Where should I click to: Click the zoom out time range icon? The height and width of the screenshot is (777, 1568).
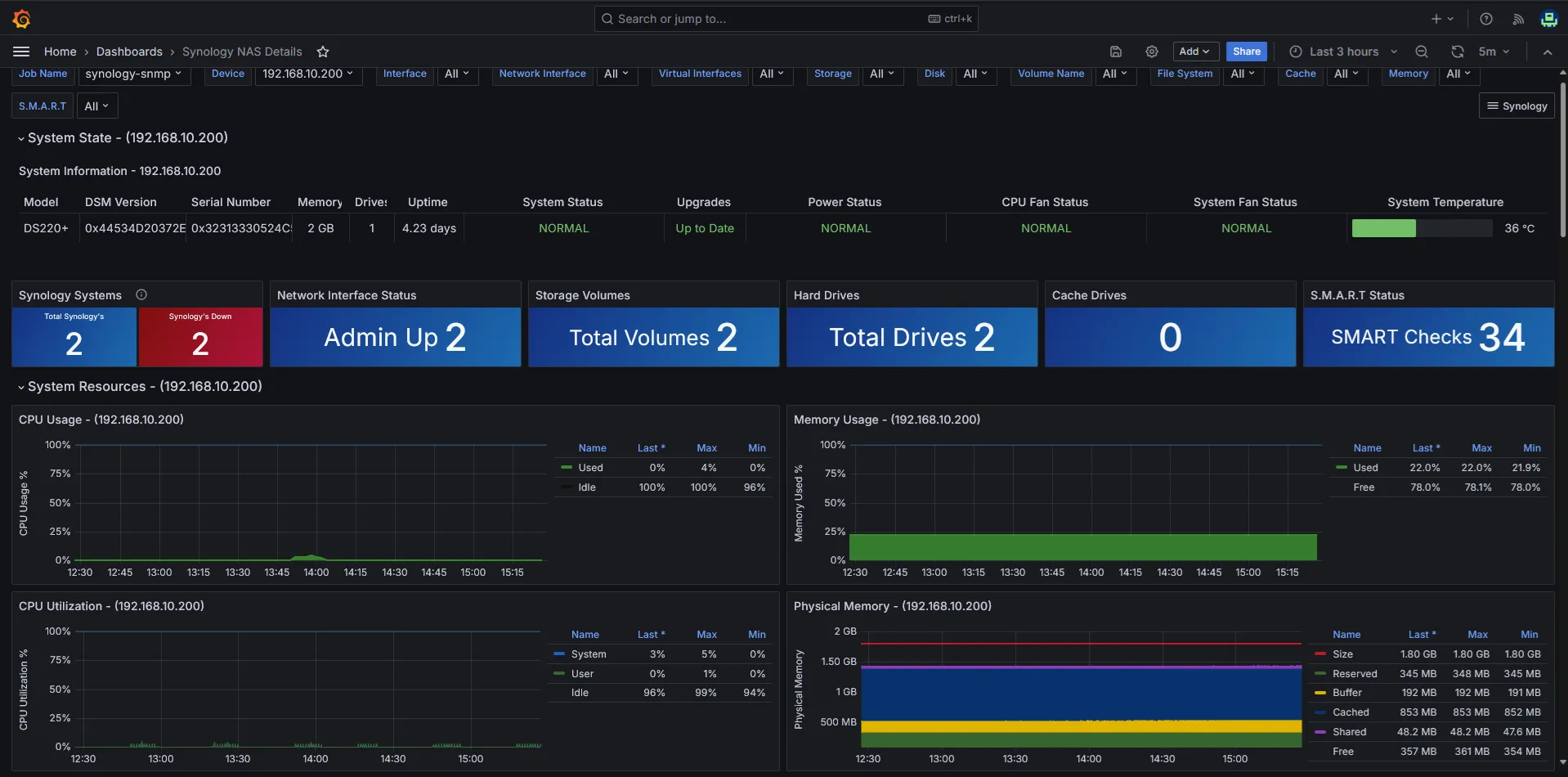[1422, 52]
